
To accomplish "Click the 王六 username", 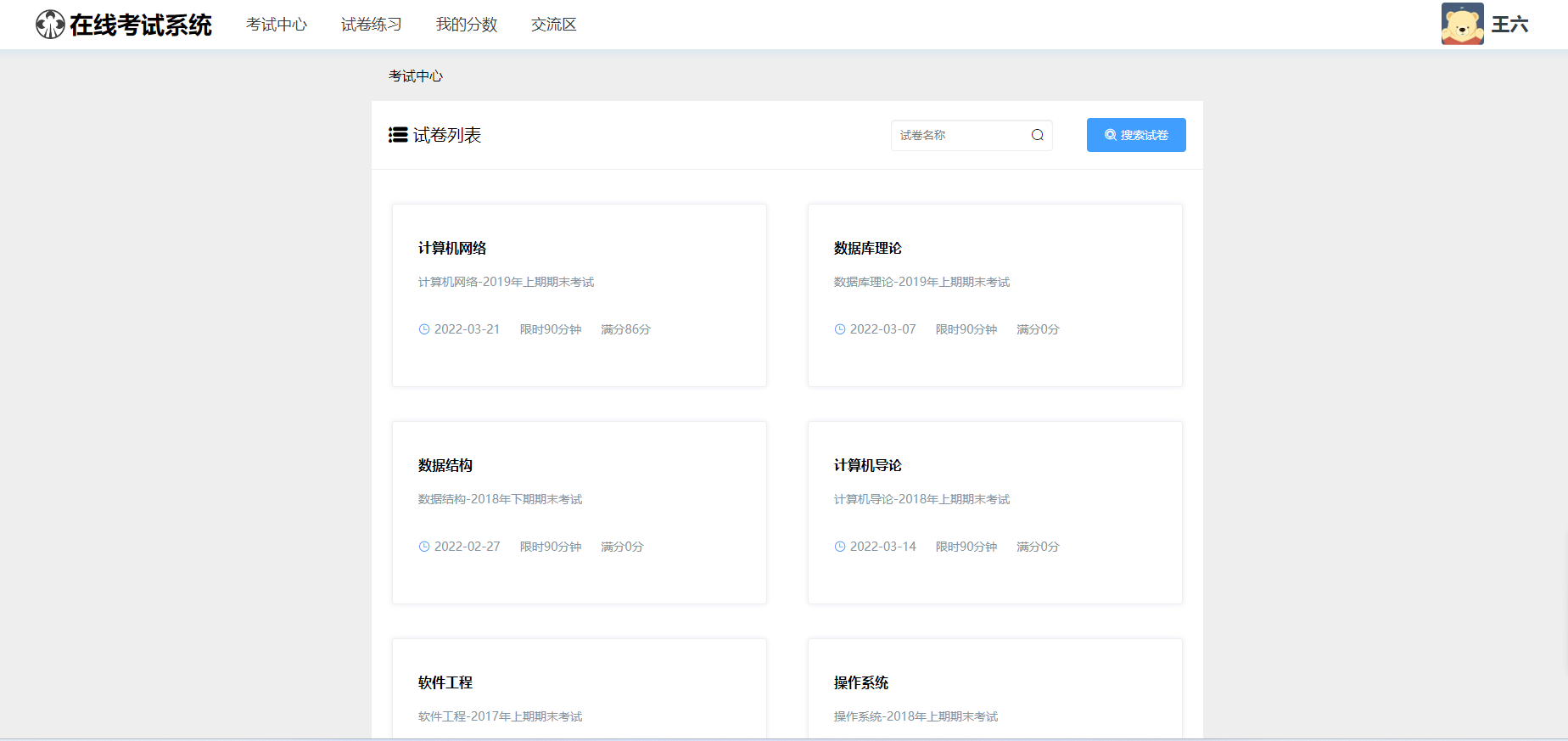I will pos(1510,25).
